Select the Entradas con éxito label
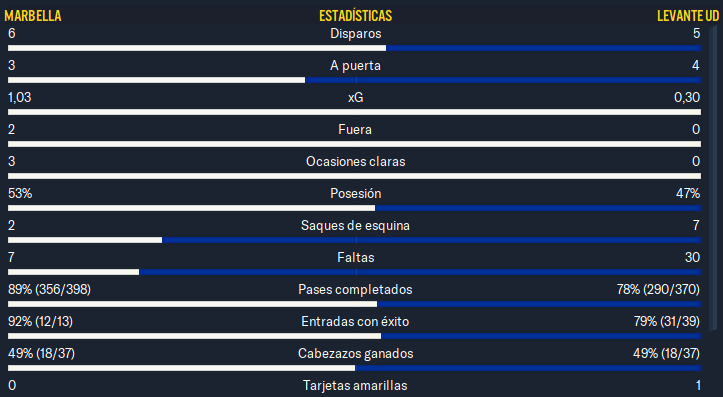723x397 pixels. (355, 321)
